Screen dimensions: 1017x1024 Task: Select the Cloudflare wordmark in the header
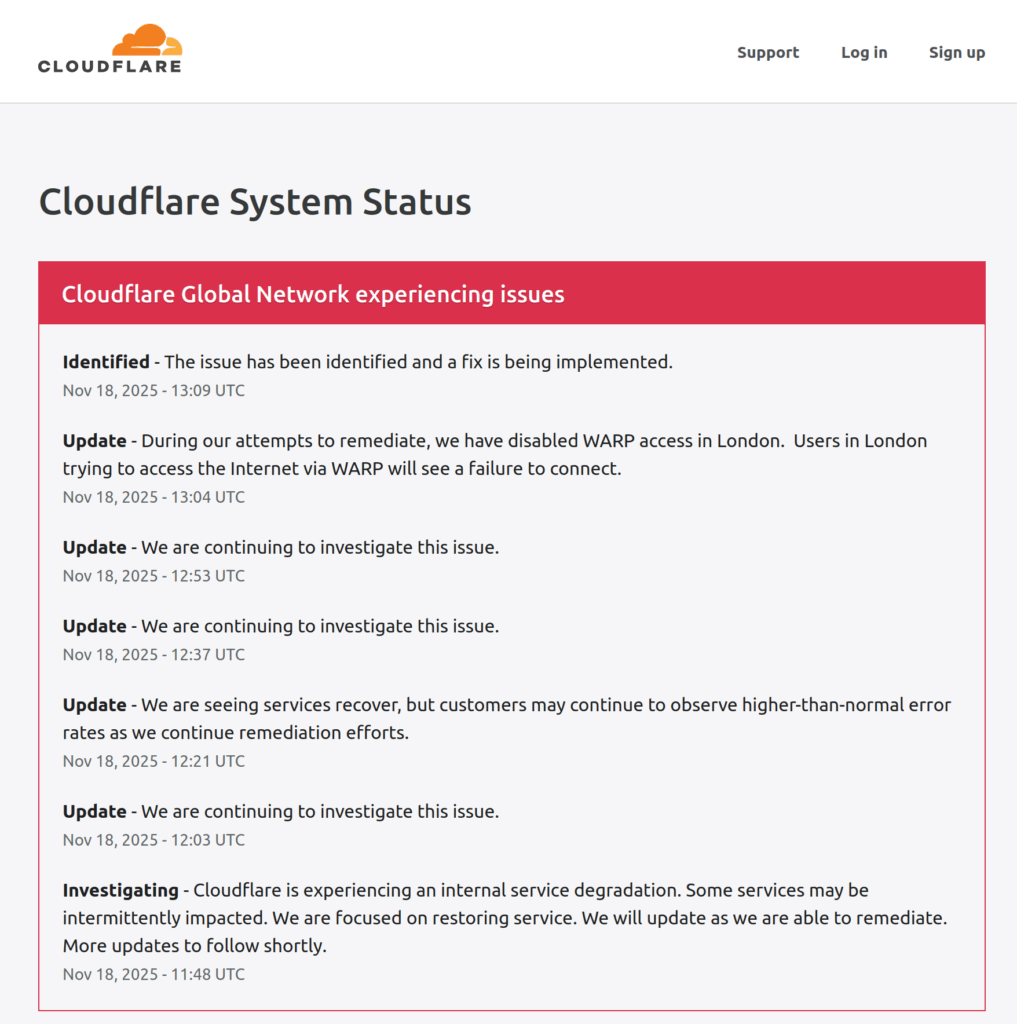coord(108,67)
